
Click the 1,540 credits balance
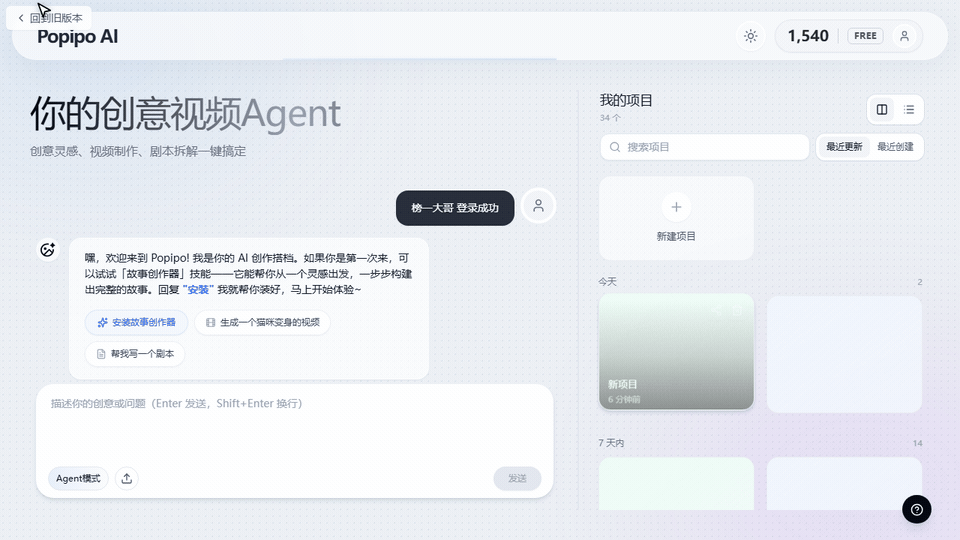808,36
